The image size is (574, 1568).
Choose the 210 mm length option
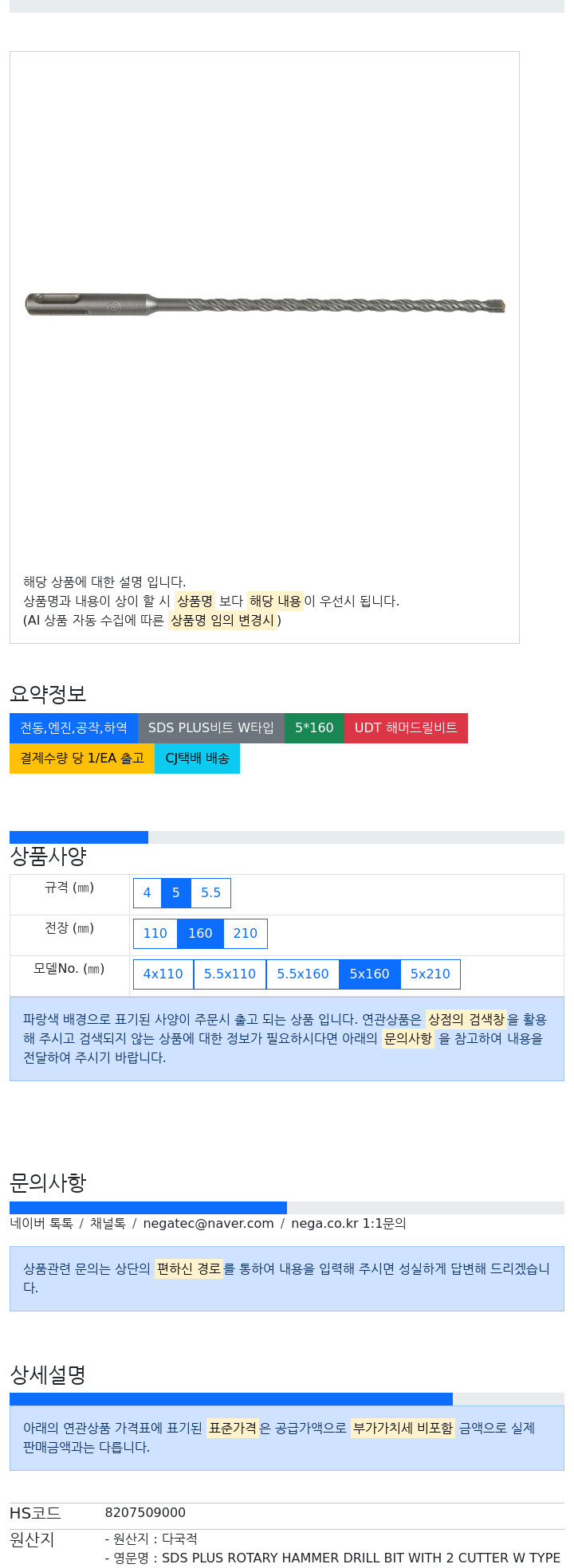pos(246,934)
